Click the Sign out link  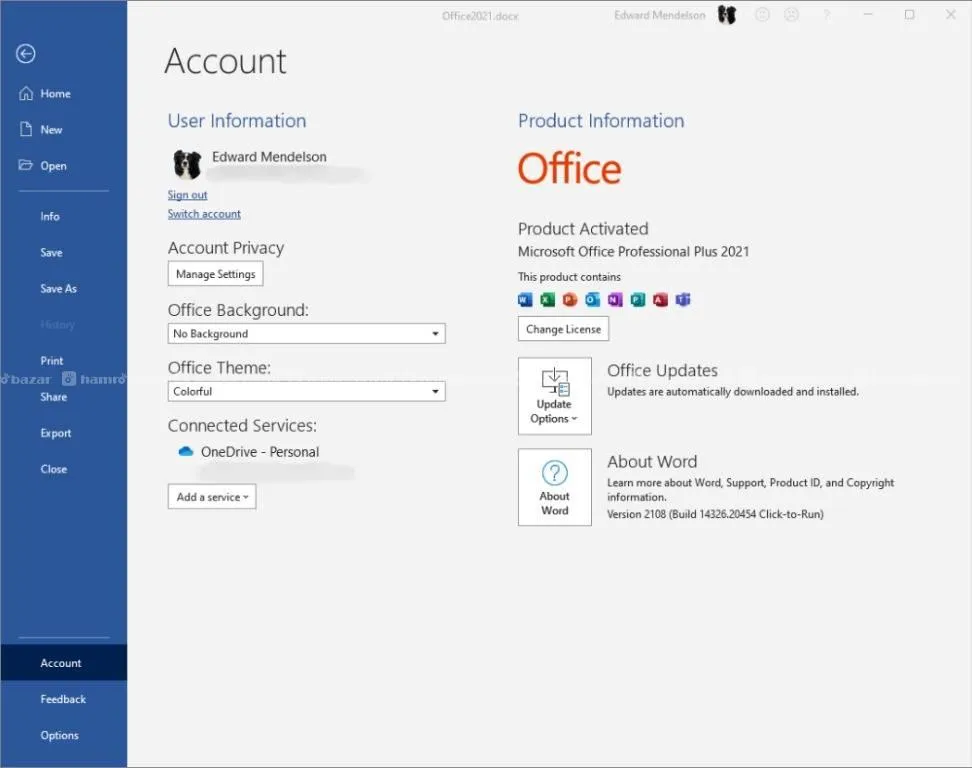(188, 195)
